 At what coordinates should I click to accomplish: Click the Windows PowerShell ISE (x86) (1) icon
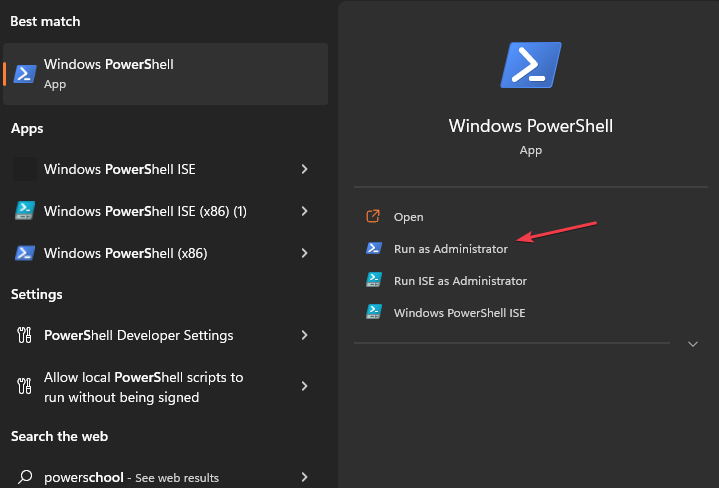25,211
